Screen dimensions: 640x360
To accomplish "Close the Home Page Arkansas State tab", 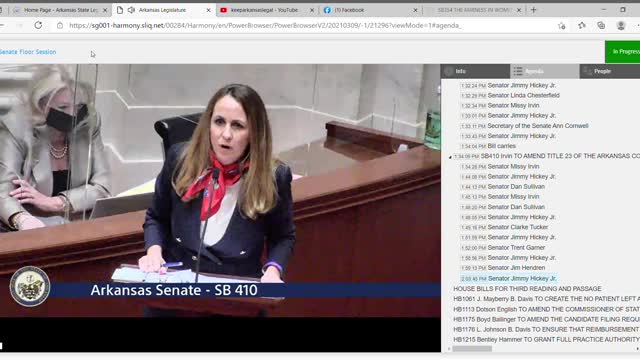I will click(x=105, y=10).
